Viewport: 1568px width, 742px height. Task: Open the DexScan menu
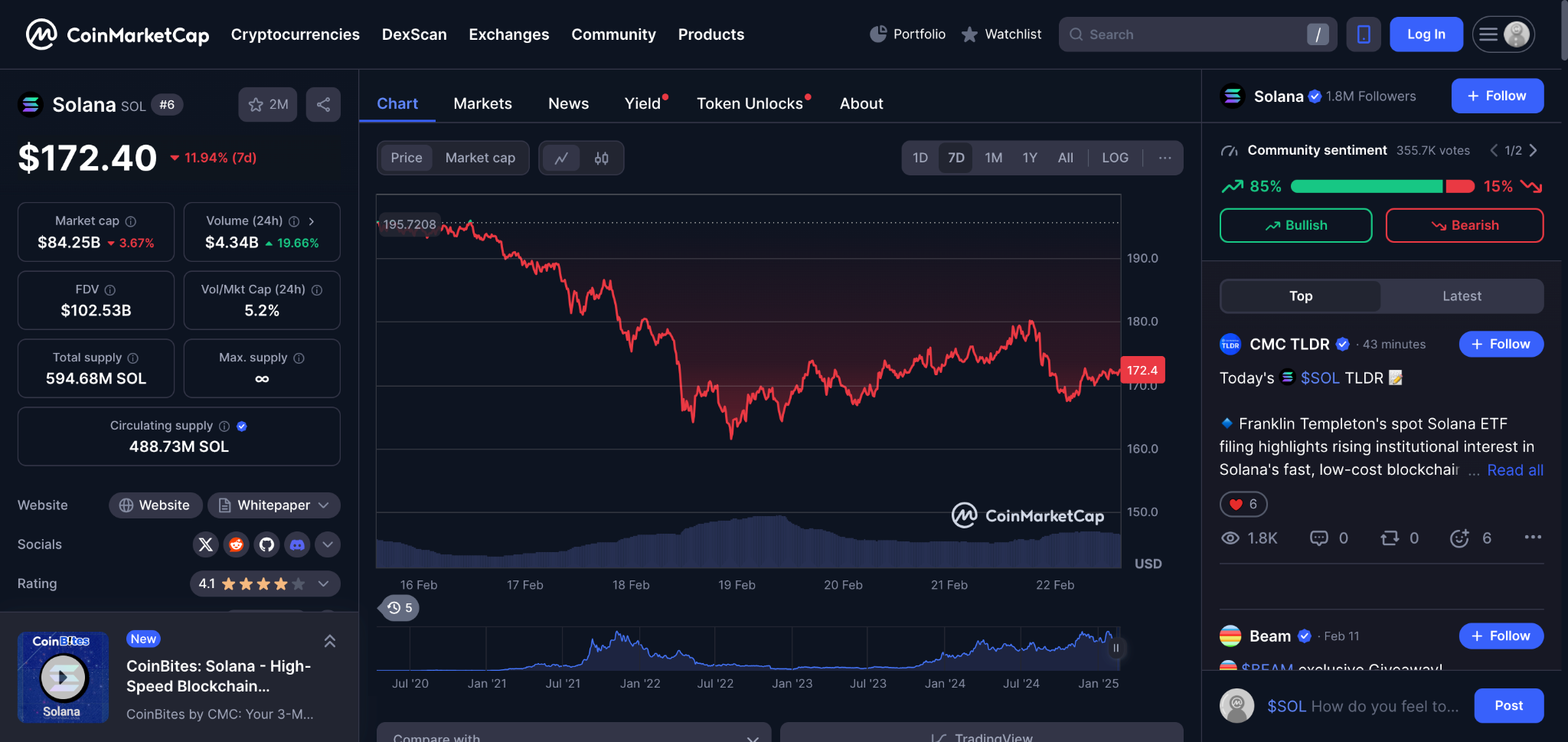tap(414, 34)
